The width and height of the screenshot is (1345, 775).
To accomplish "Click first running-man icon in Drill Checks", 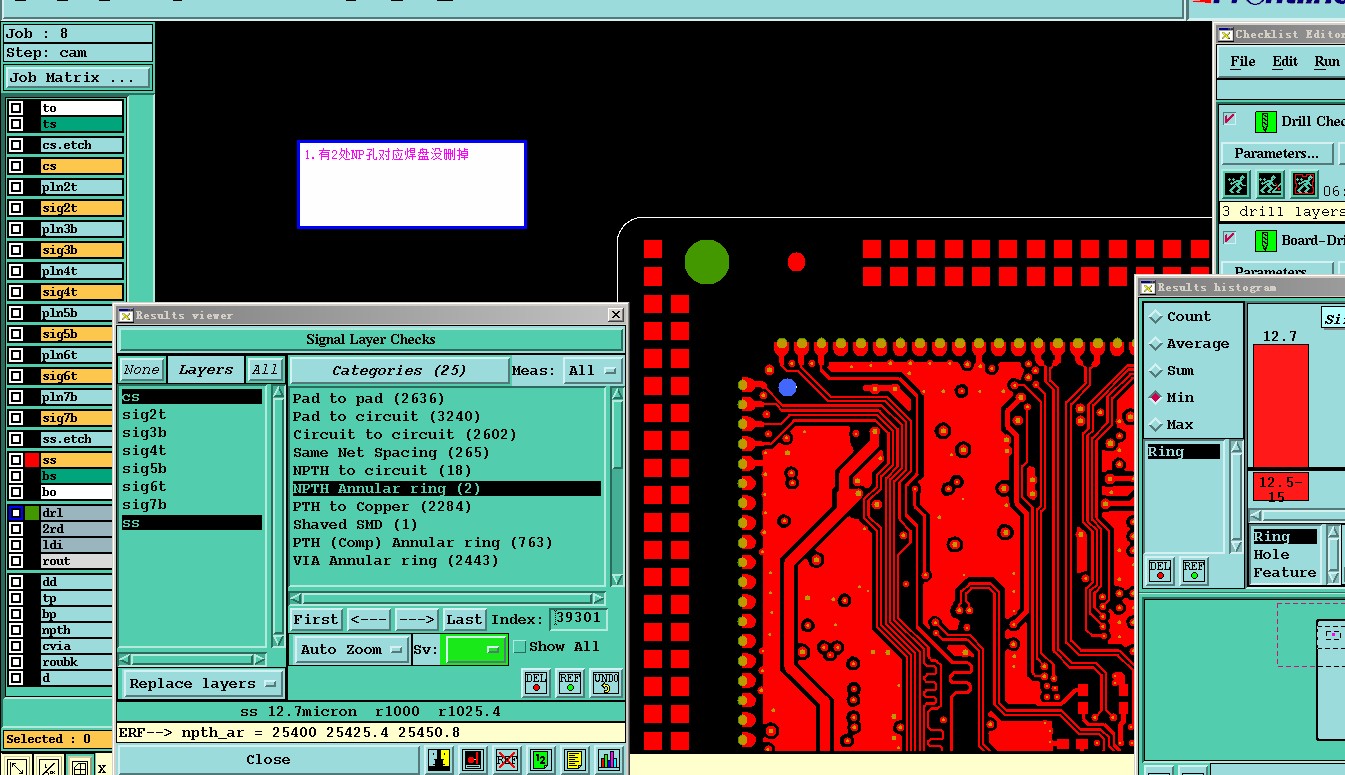I will click(1237, 185).
